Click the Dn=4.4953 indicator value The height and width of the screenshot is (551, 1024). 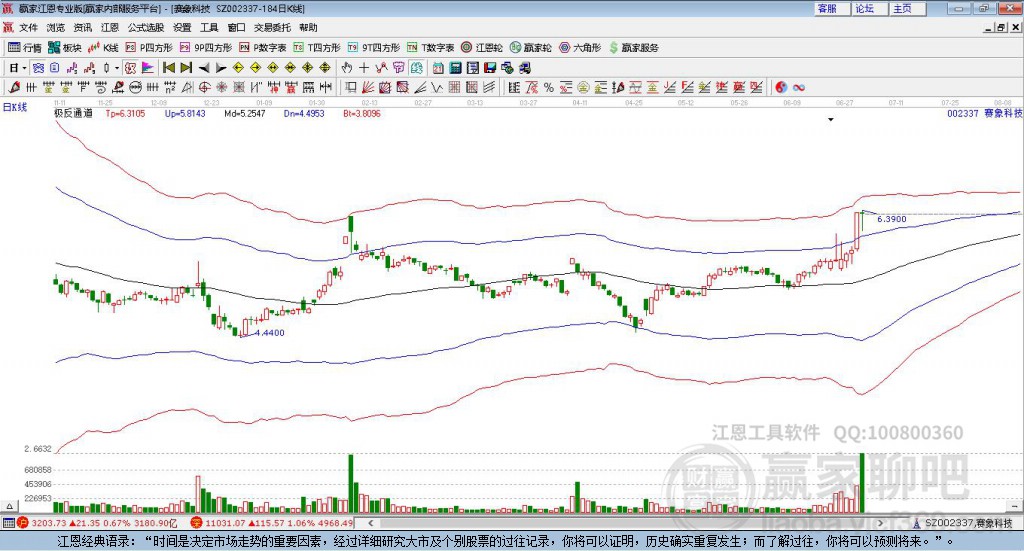point(304,114)
